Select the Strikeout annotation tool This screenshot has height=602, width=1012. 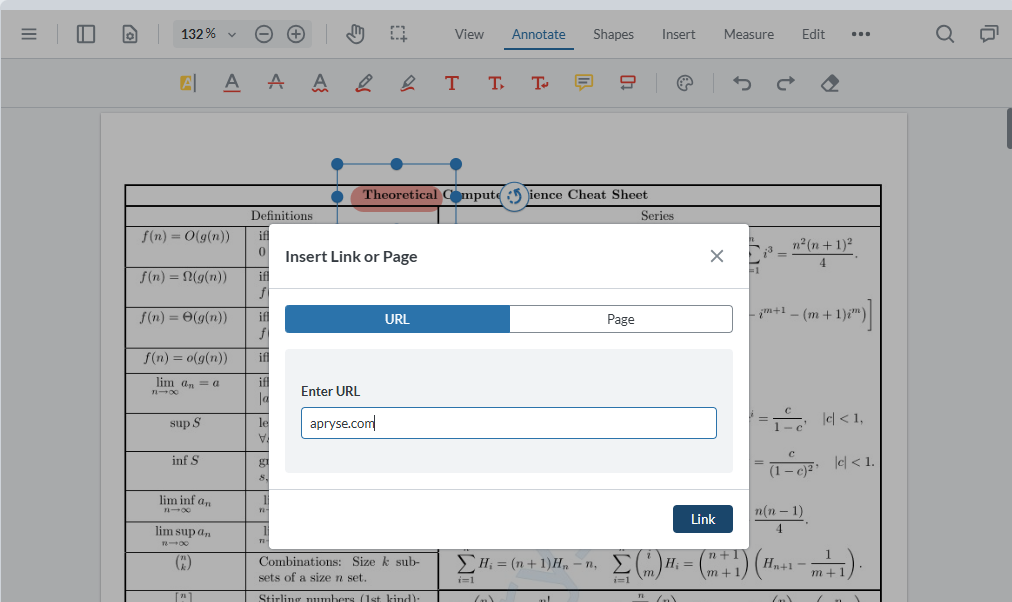[x=275, y=83]
